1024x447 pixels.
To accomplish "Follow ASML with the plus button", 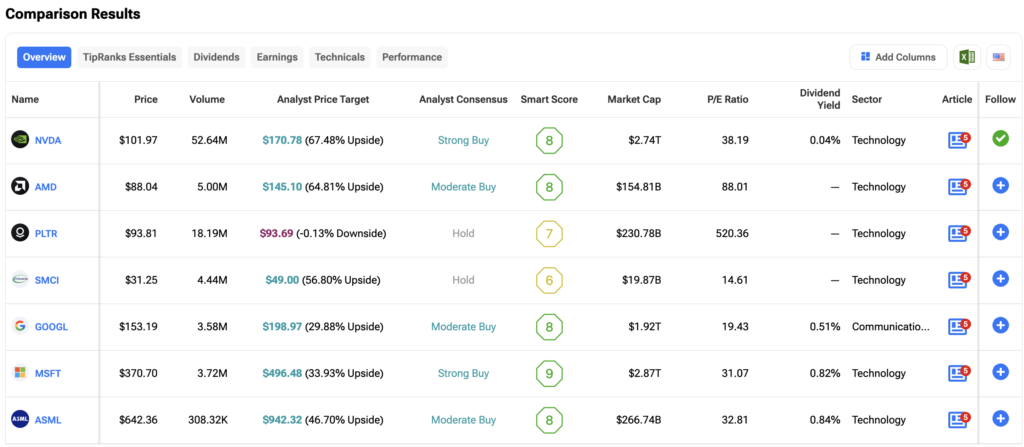I will [x=1000, y=419].
